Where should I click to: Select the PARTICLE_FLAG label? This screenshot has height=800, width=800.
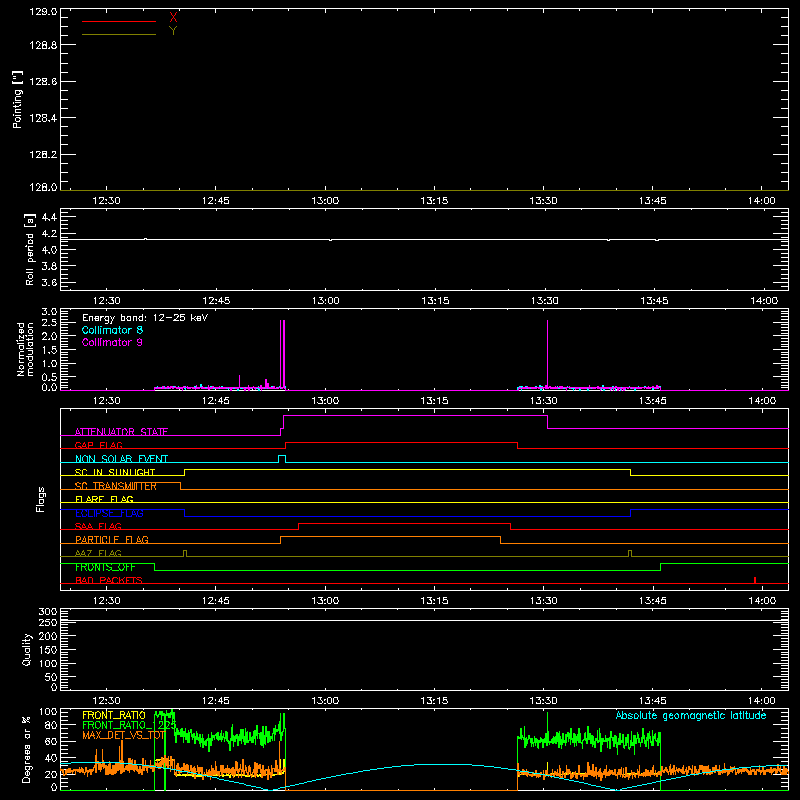coord(112,539)
